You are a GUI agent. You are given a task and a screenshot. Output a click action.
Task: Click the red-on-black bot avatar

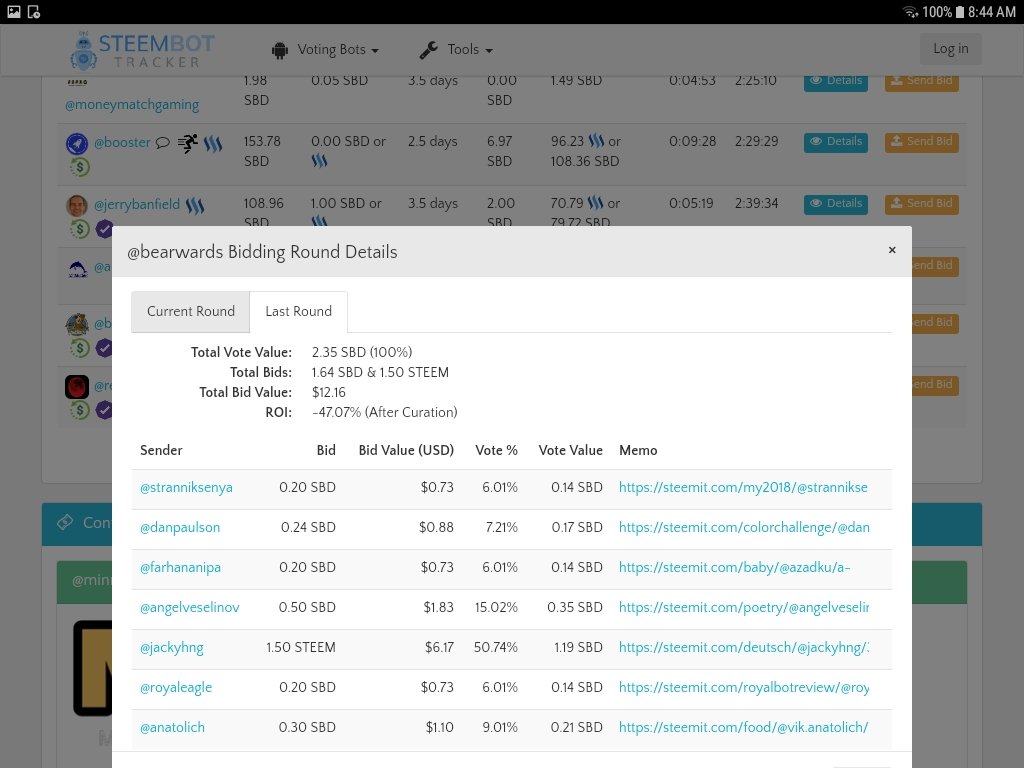tap(77, 387)
